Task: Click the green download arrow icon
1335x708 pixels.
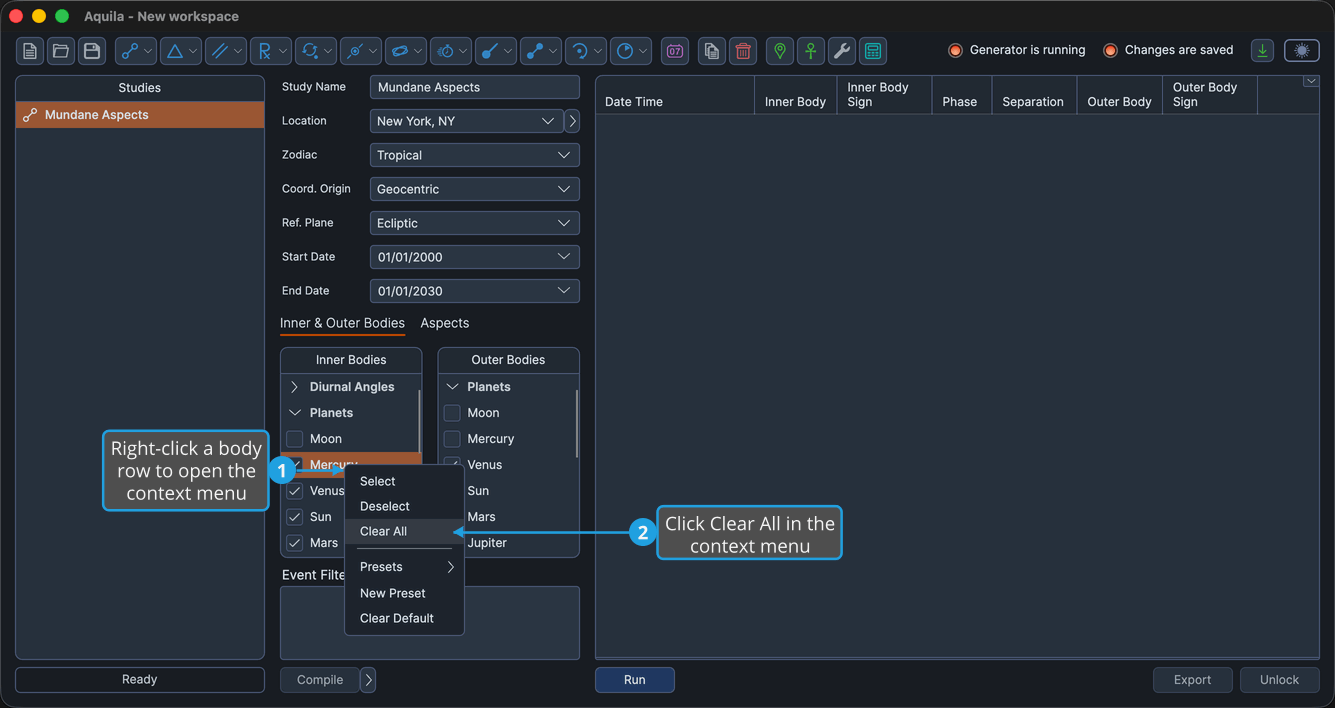Action: 1263,51
